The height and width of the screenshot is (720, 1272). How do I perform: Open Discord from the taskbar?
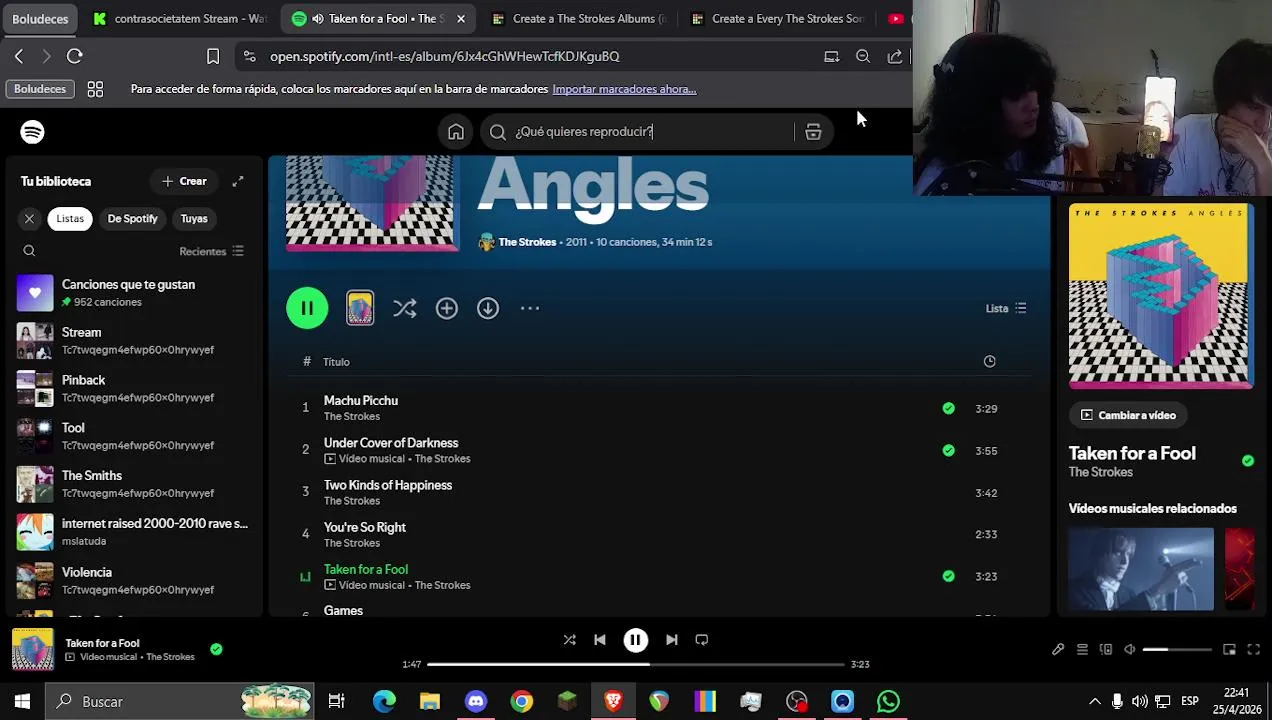(x=476, y=702)
